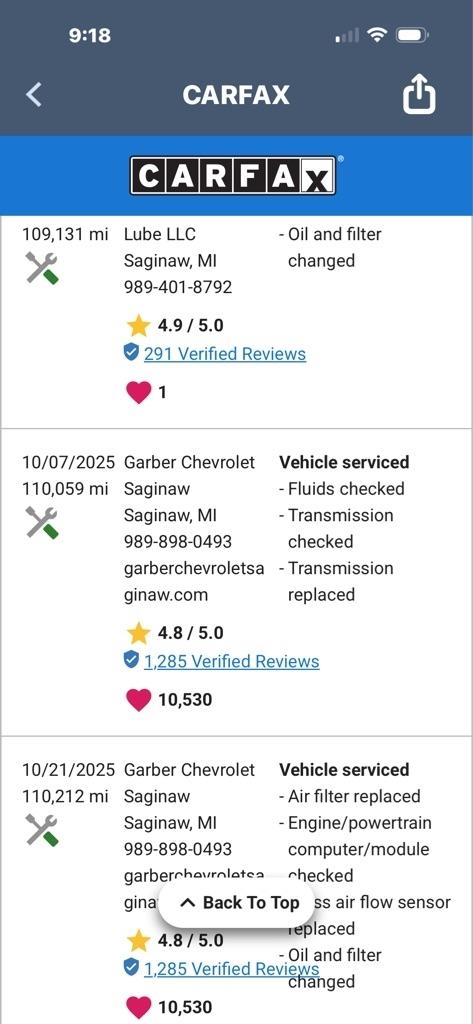Open 291 Verified Reviews link

[225, 354]
